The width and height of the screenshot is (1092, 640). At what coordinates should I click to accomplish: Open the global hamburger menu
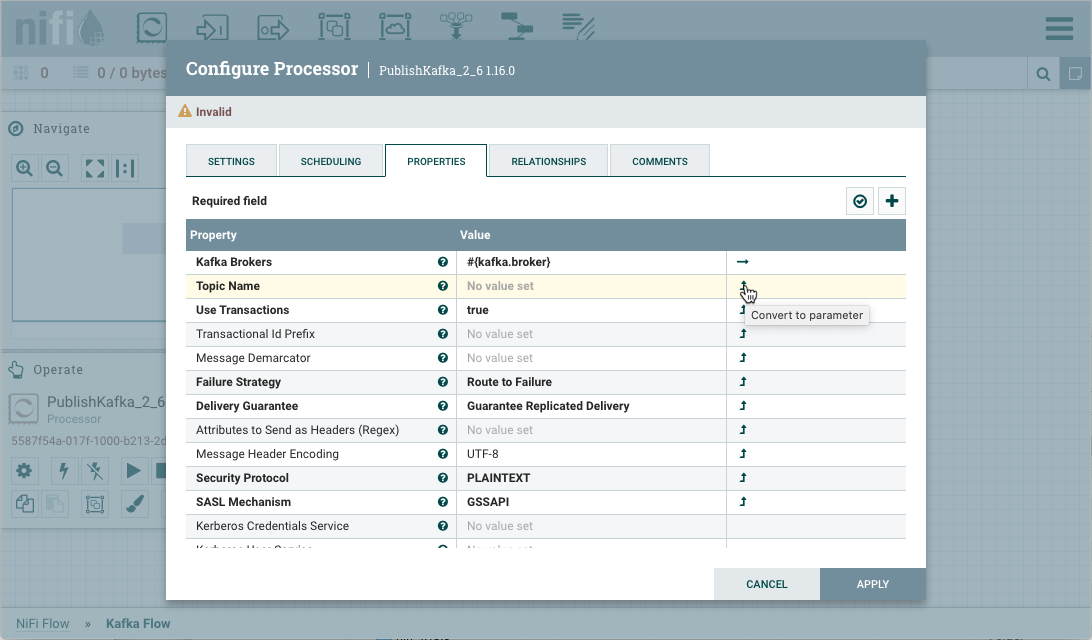[1059, 28]
